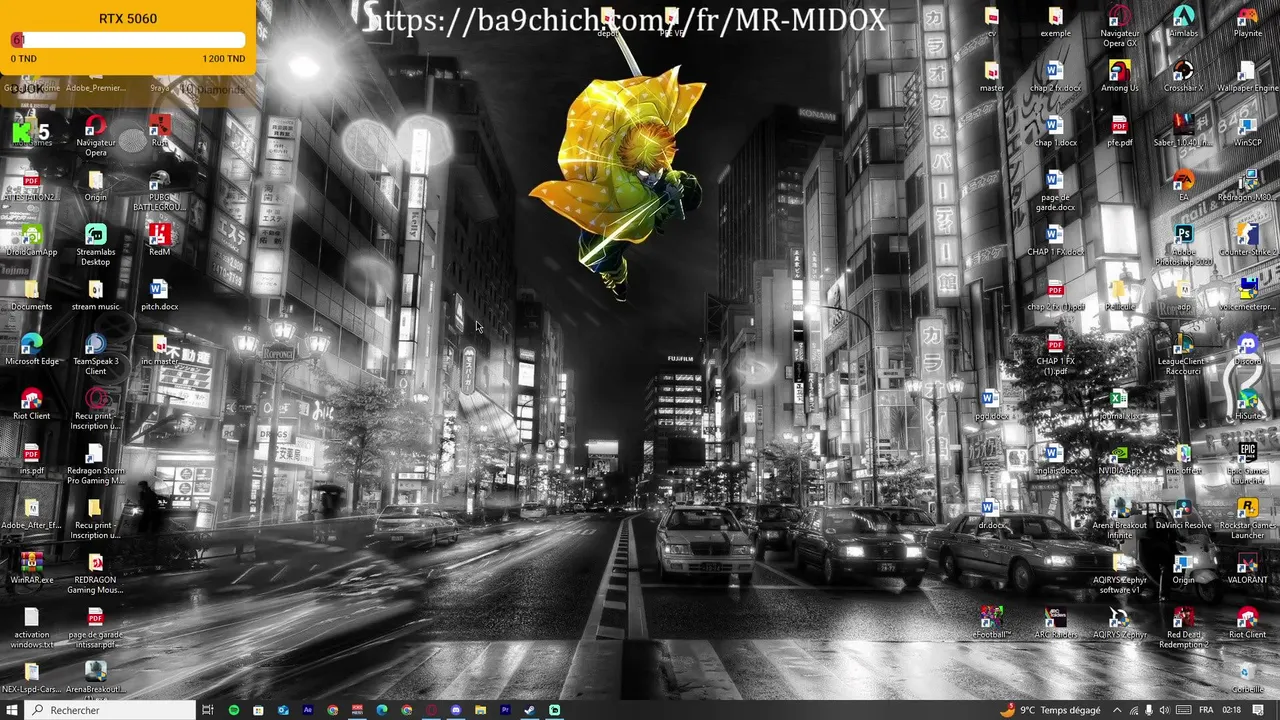Select anglais.docx Word file
Screen dimensions: 1280x720
(1055, 459)
